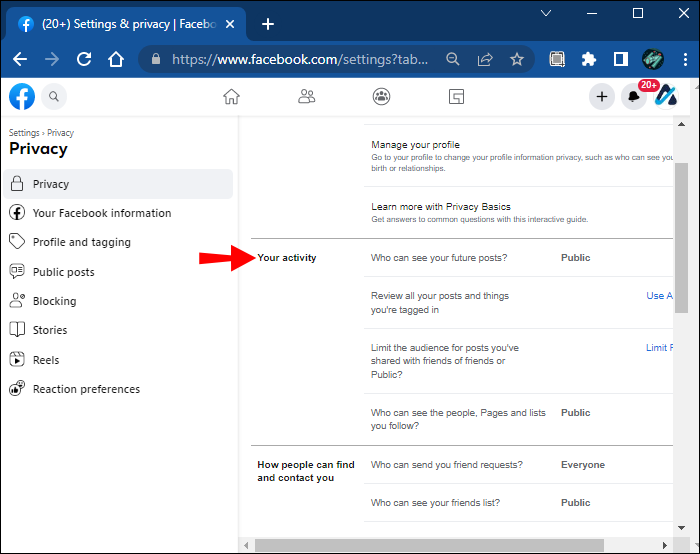The image size is (700, 554).
Task: Open the Friends icon in top navigation
Action: pos(307,97)
